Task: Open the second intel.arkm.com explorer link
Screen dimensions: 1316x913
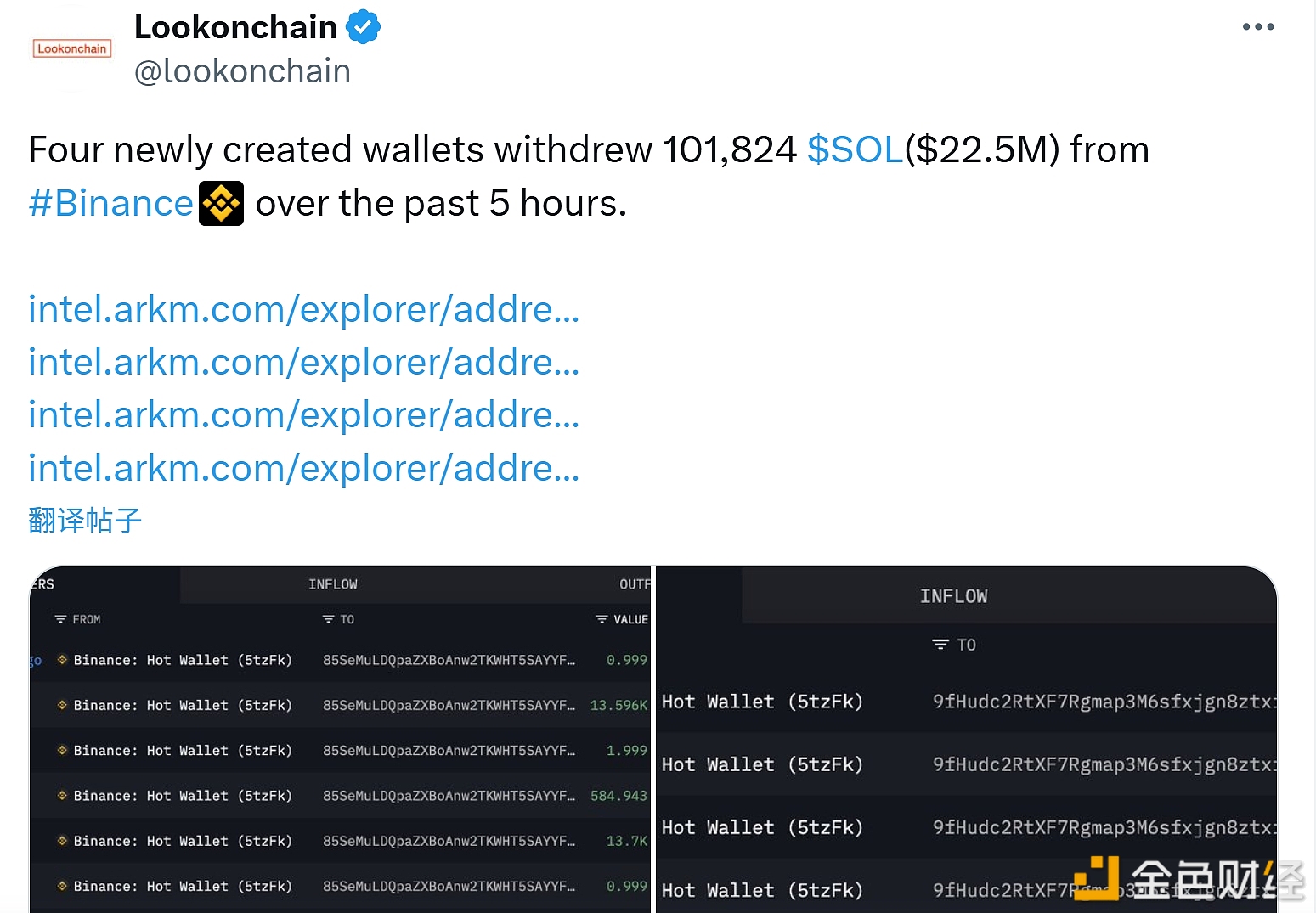Action: coord(304,362)
